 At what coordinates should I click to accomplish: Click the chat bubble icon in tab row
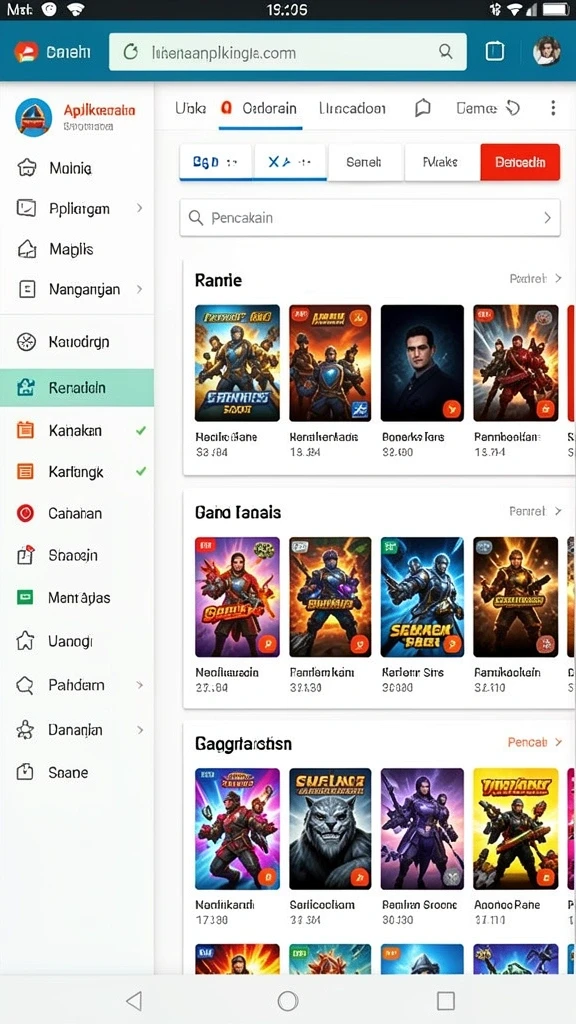click(x=423, y=108)
